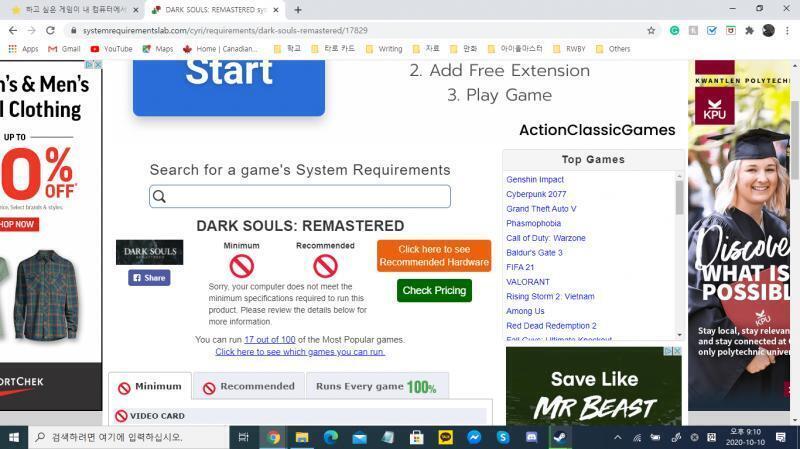Open the Home | Canadian bookmark
800x449 pixels.
(x=220, y=49)
